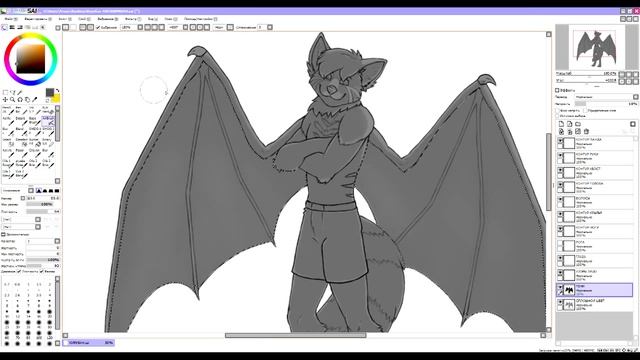Open the stabilizer dropdown arrow
Image resolution: width=640 pixels, height=360 pixels.
click(269, 27)
